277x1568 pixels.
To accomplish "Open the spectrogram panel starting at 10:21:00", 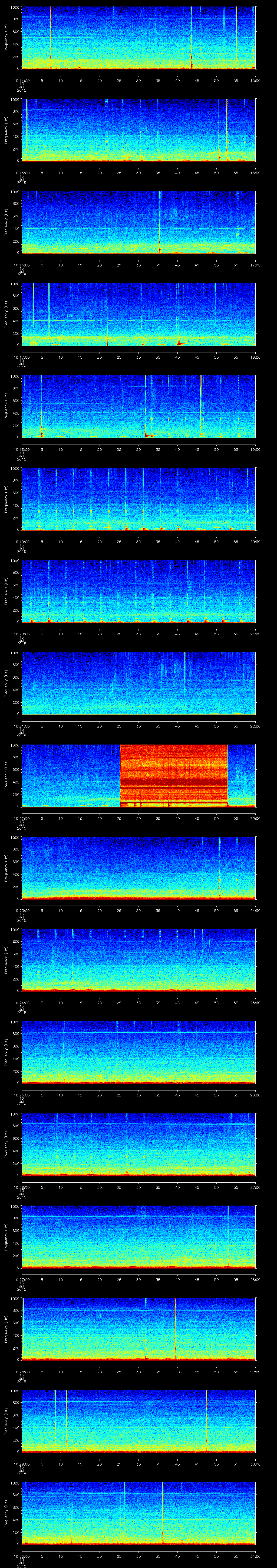I will click(139, 683).
